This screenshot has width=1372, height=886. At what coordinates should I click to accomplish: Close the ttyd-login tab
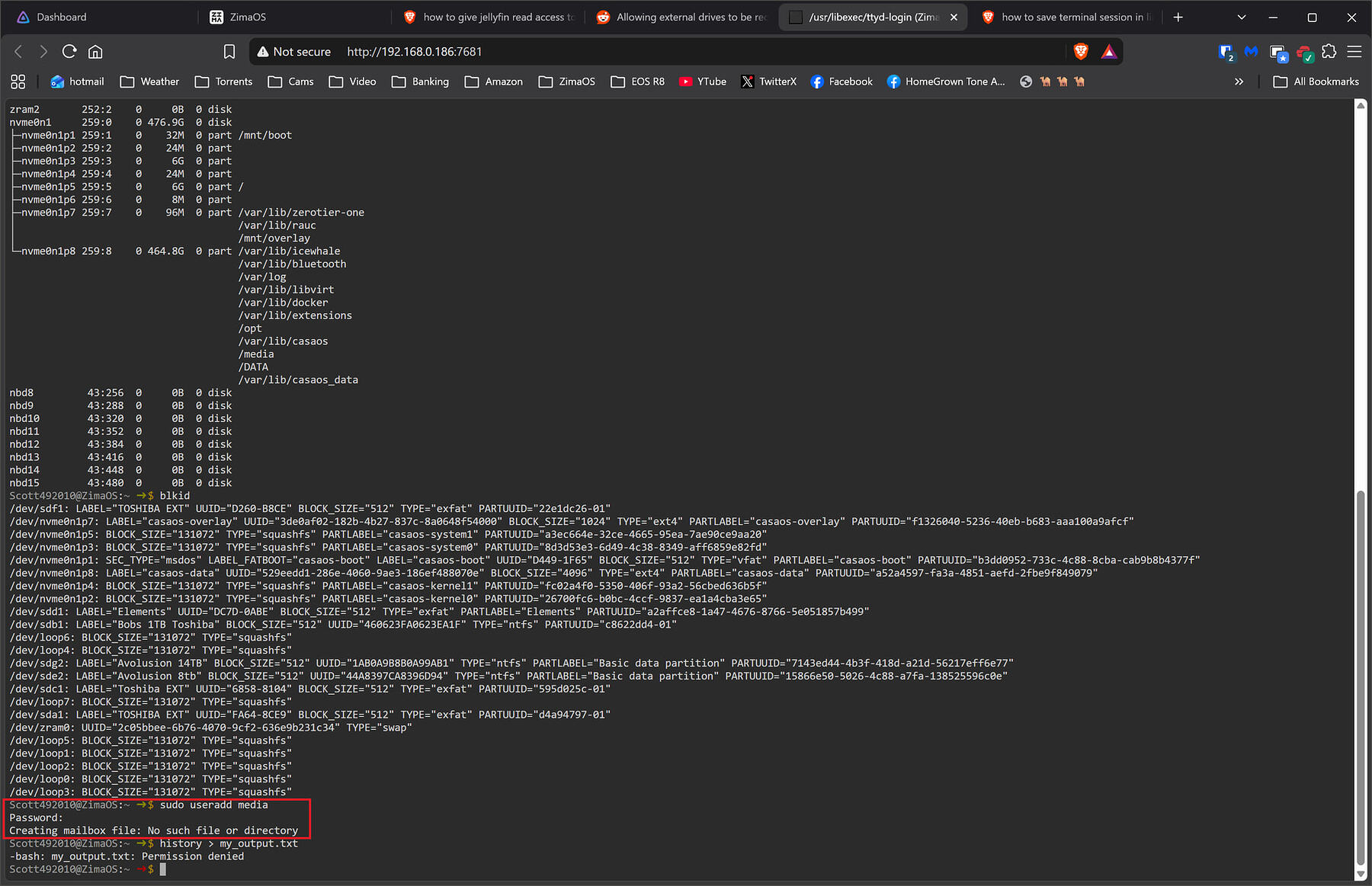[x=954, y=17]
